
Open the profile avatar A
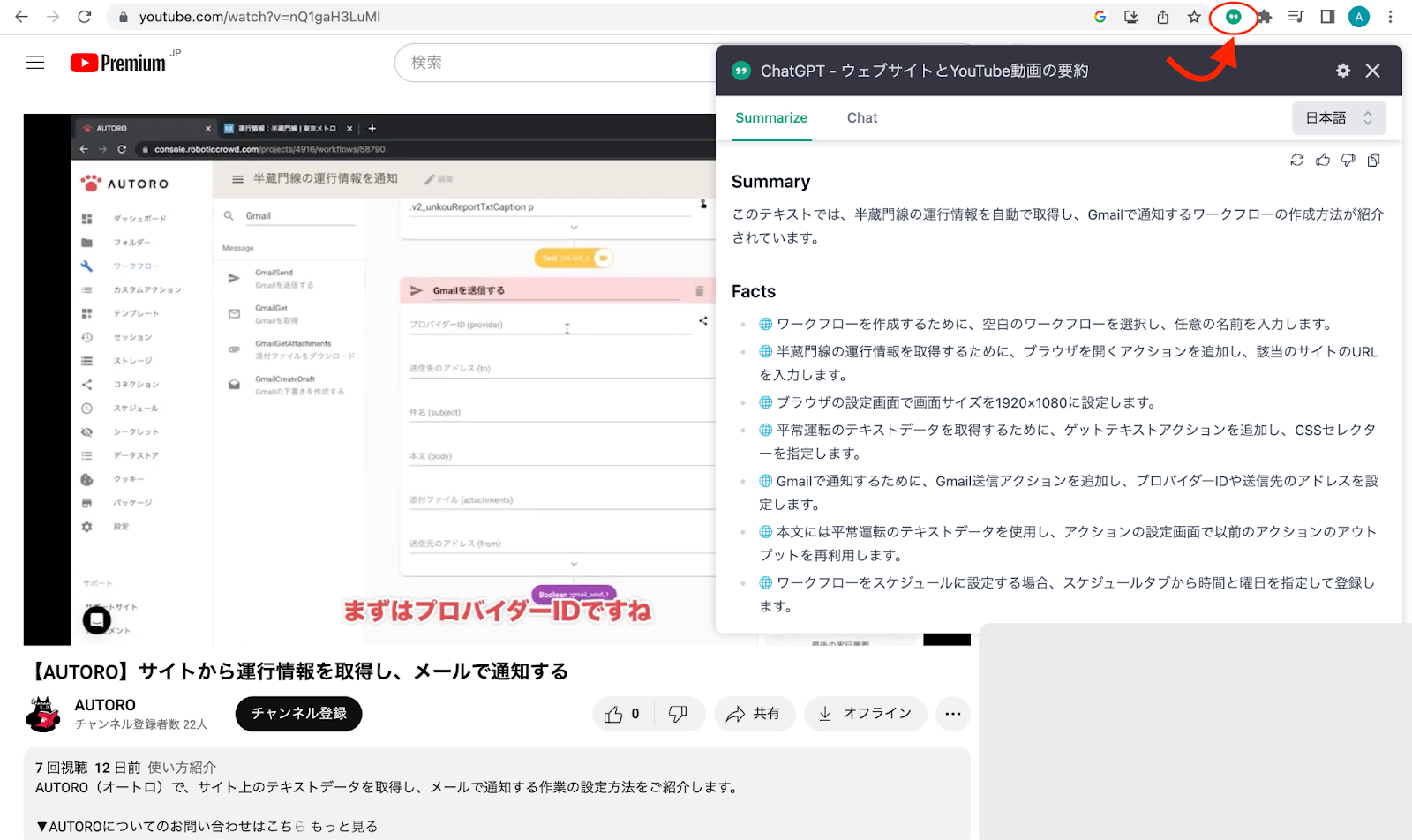[x=1359, y=17]
